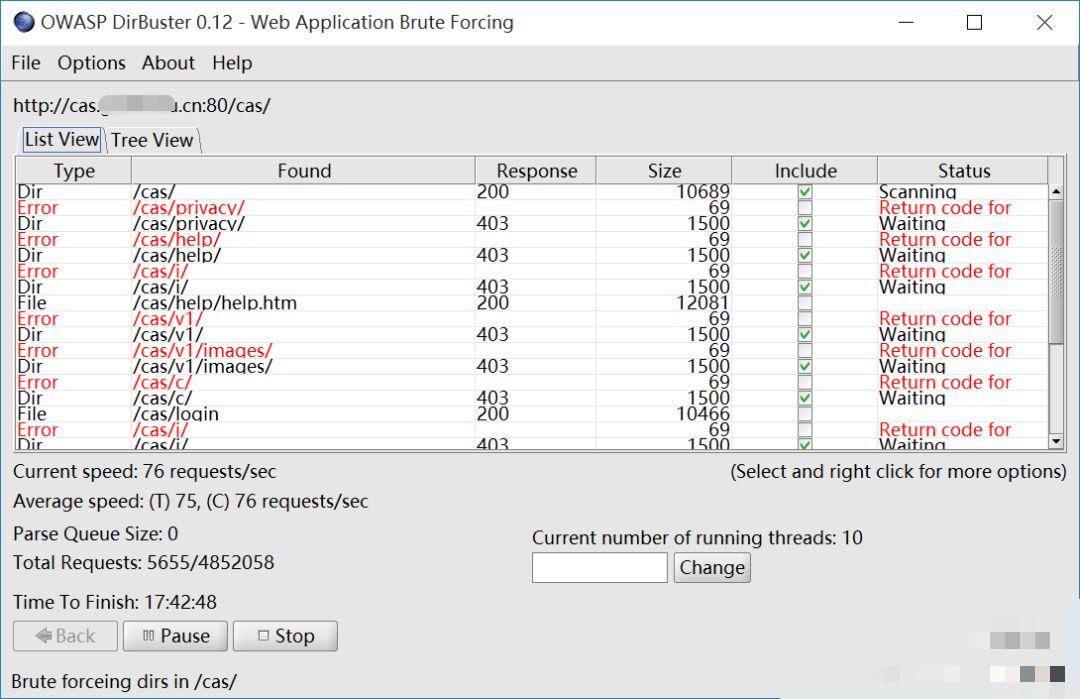Open the About menu
Viewport: 1080px width, 699px height.
click(169, 63)
